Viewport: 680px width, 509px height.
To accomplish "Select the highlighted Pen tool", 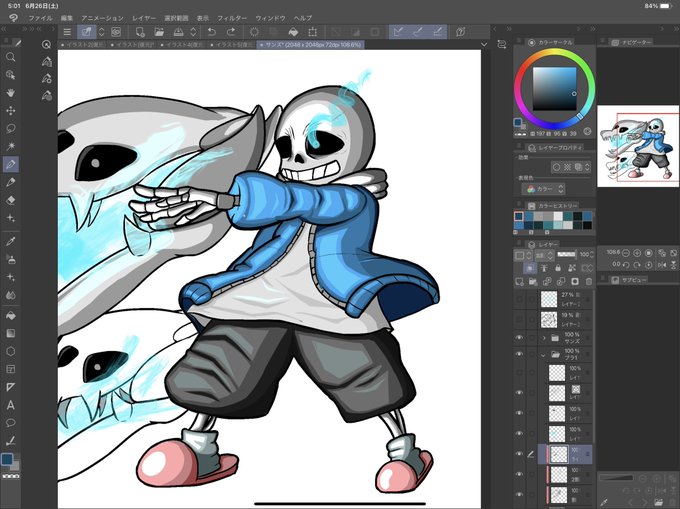I will (11, 164).
